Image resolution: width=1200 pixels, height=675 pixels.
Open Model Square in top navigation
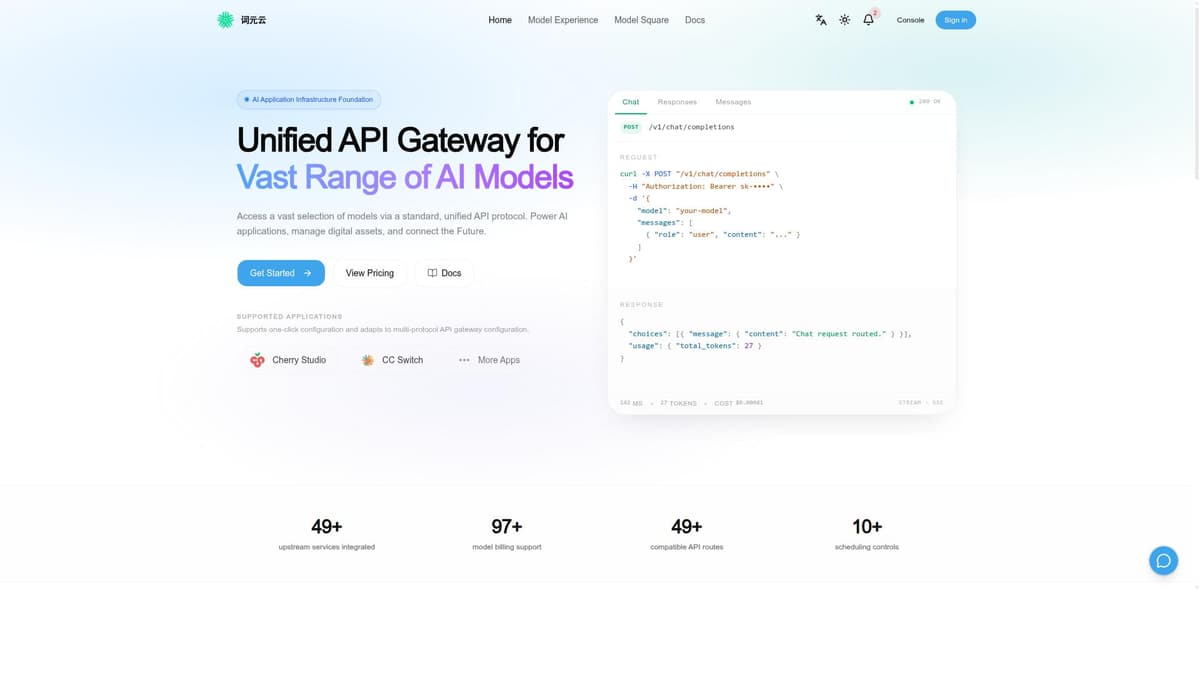(641, 20)
